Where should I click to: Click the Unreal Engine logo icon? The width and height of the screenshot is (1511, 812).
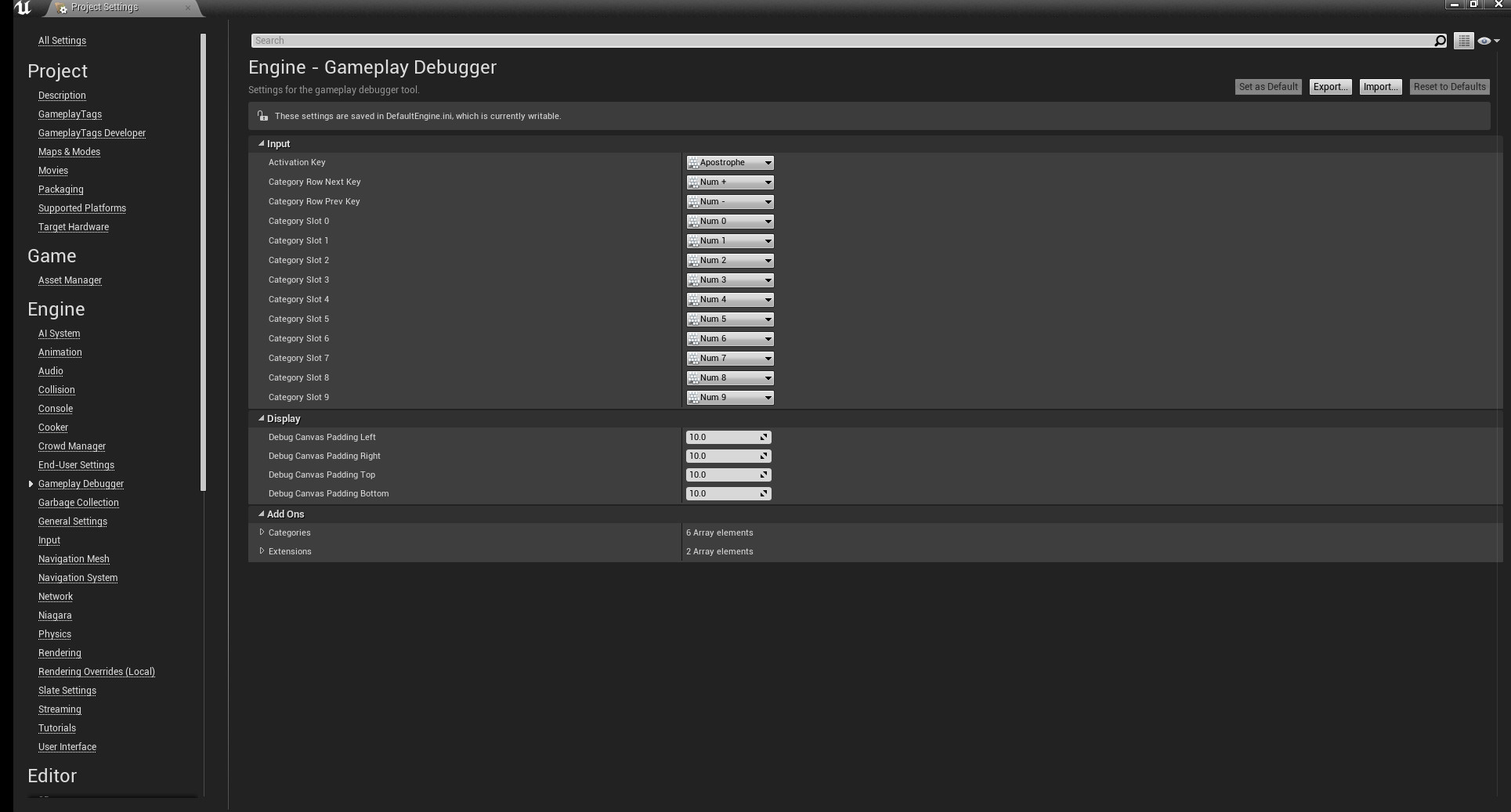(23, 8)
